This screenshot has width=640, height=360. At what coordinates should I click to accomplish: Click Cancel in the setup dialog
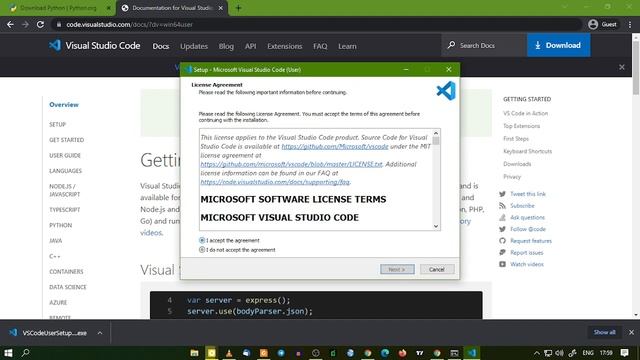coord(437,269)
